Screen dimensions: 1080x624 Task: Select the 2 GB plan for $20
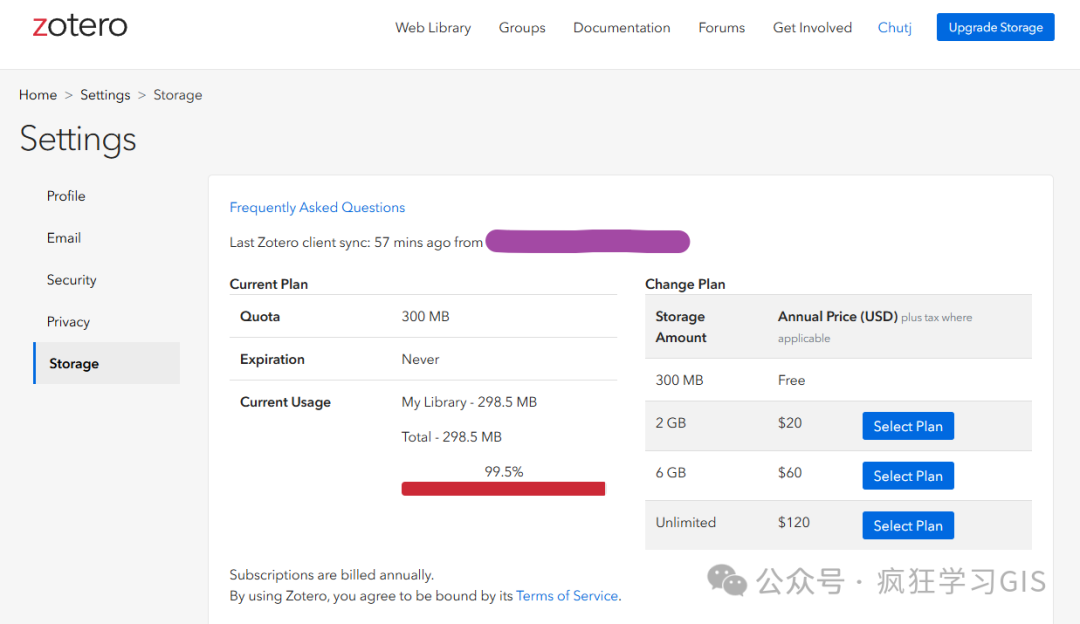point(907,426)
